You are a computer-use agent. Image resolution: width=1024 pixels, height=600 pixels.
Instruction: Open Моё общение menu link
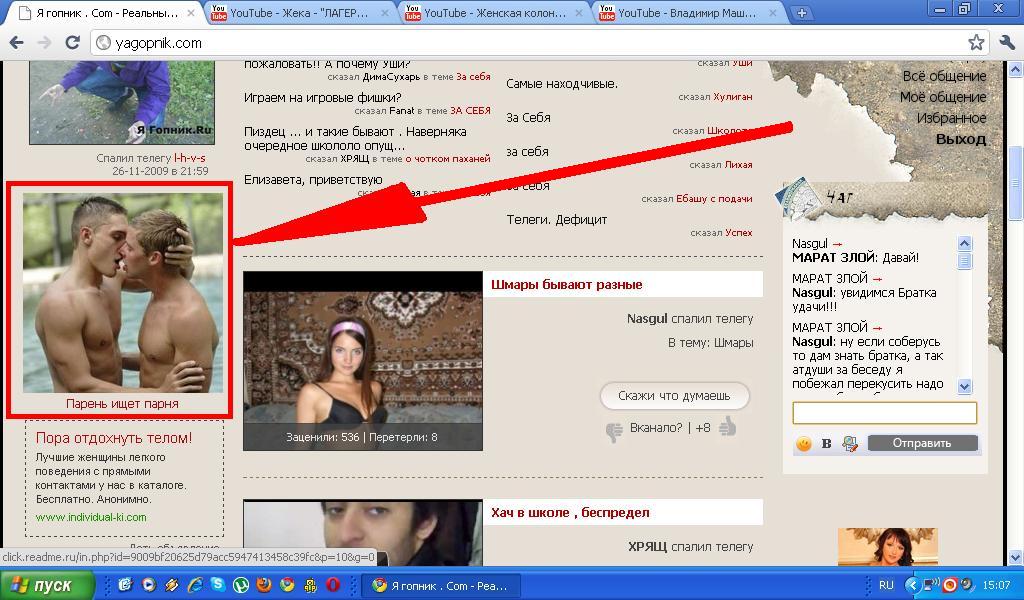click(x=943, y=97)
